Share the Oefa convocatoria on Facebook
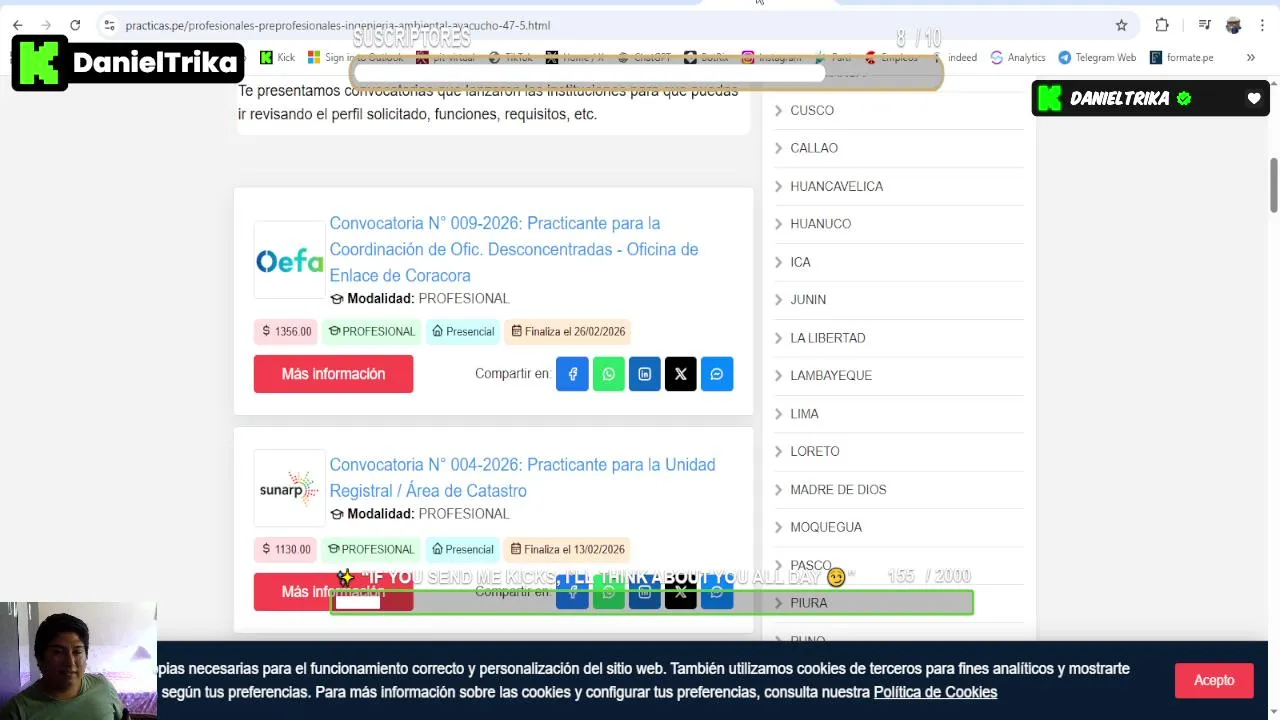1280x720 pixels. coord(572,374)
